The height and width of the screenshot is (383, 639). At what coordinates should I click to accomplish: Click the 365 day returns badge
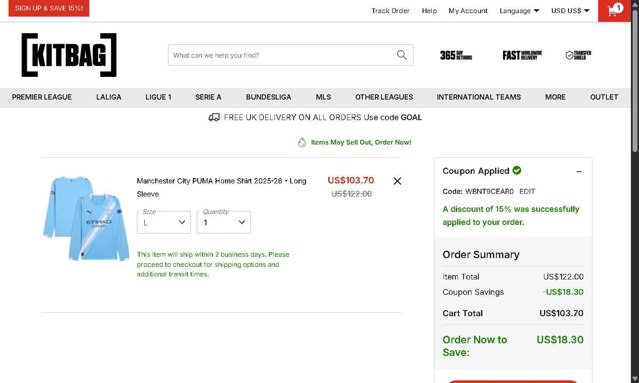coord(456,55)
